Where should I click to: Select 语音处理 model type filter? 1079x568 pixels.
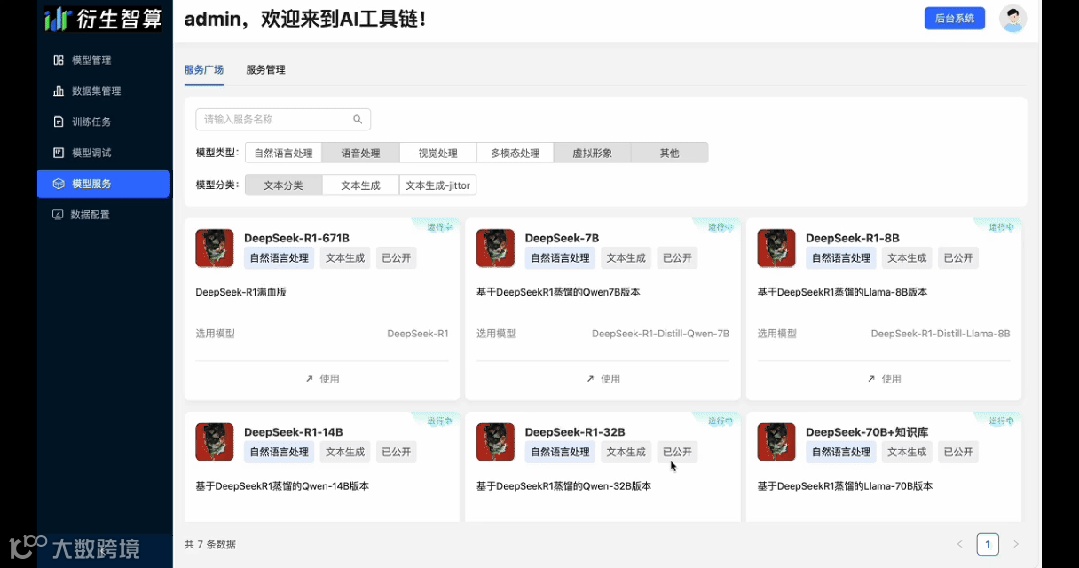point(361,153)
